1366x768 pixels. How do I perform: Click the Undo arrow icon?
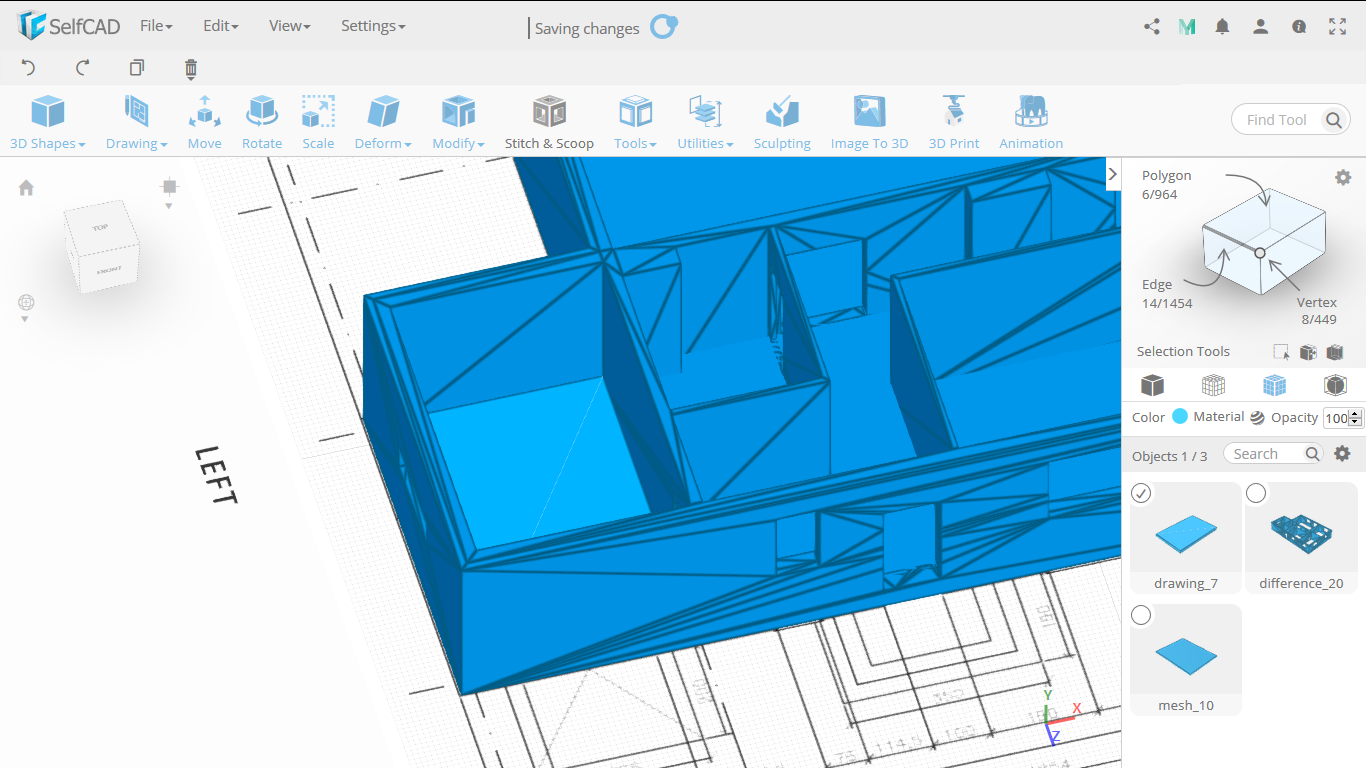pos(28,68)
